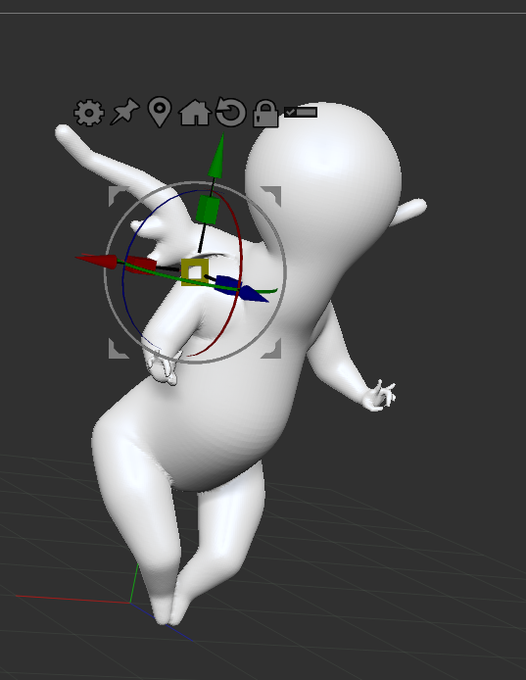Click the character's round head
526x680 pixels.
click(x=323, y=173)
